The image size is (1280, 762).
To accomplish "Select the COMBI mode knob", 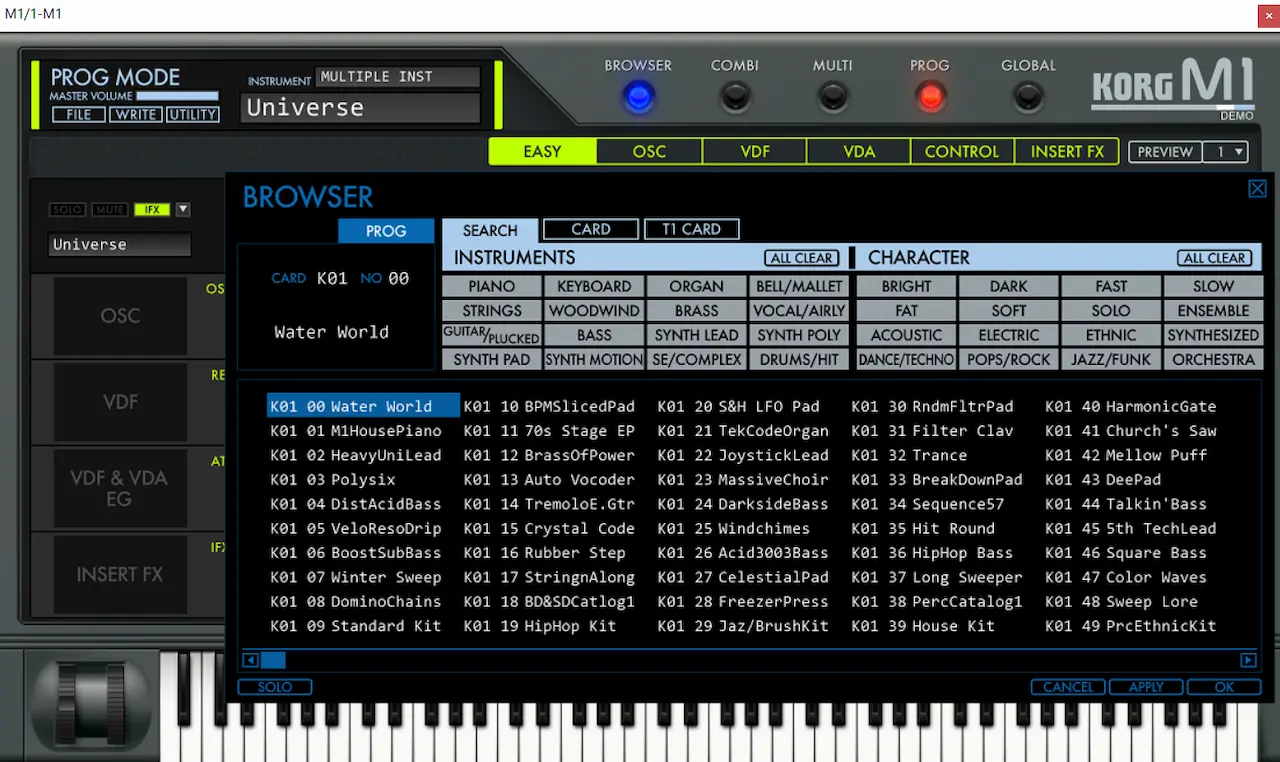I will point(735,96).
